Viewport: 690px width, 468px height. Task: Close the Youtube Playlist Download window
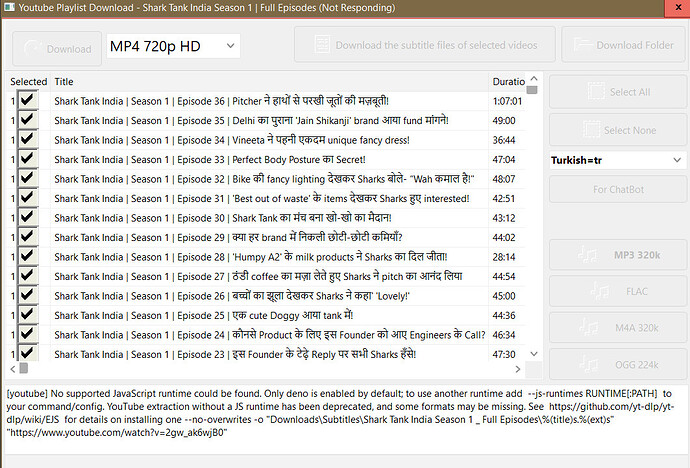pos(678,8)
